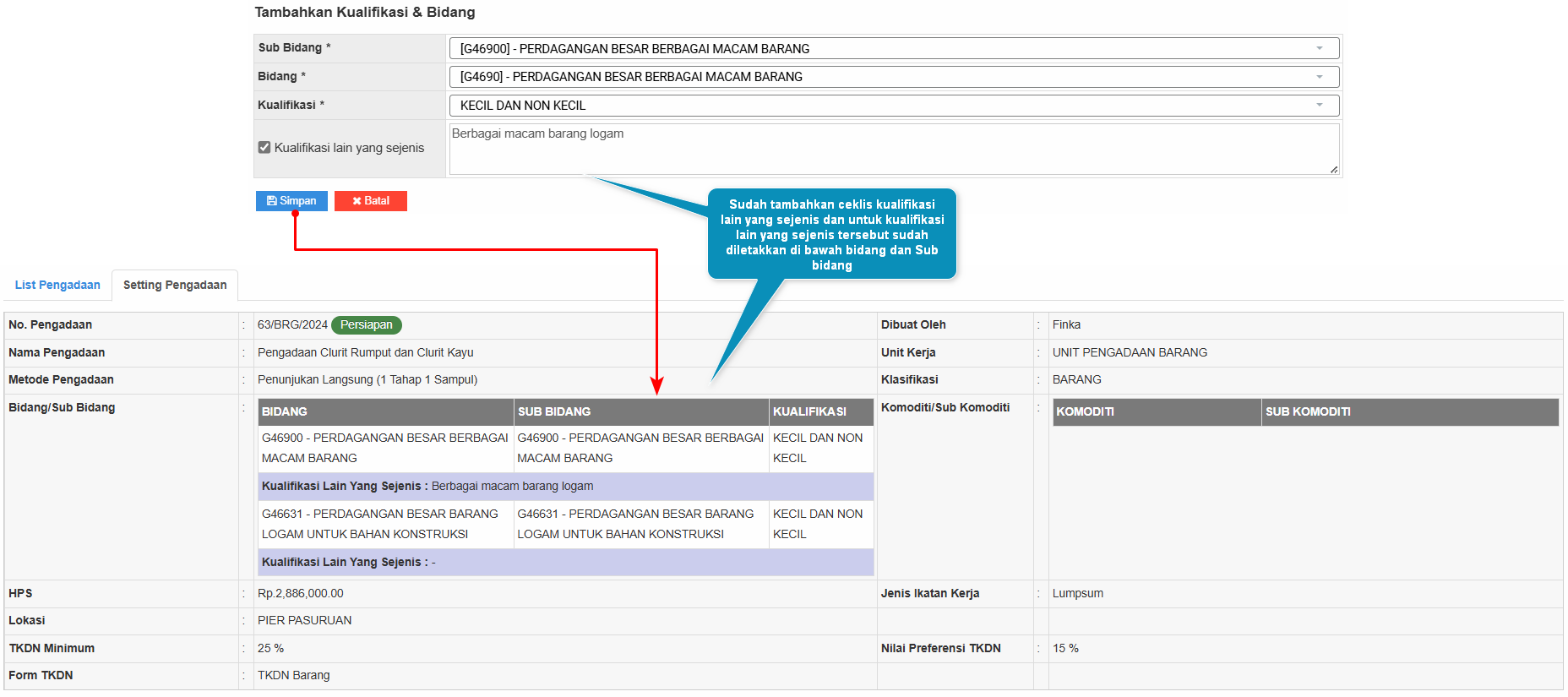The height and width of the screenshot is (697, 1568).
Task: Click the SUB KOMODITI column header
Action: coord(1409,412)
